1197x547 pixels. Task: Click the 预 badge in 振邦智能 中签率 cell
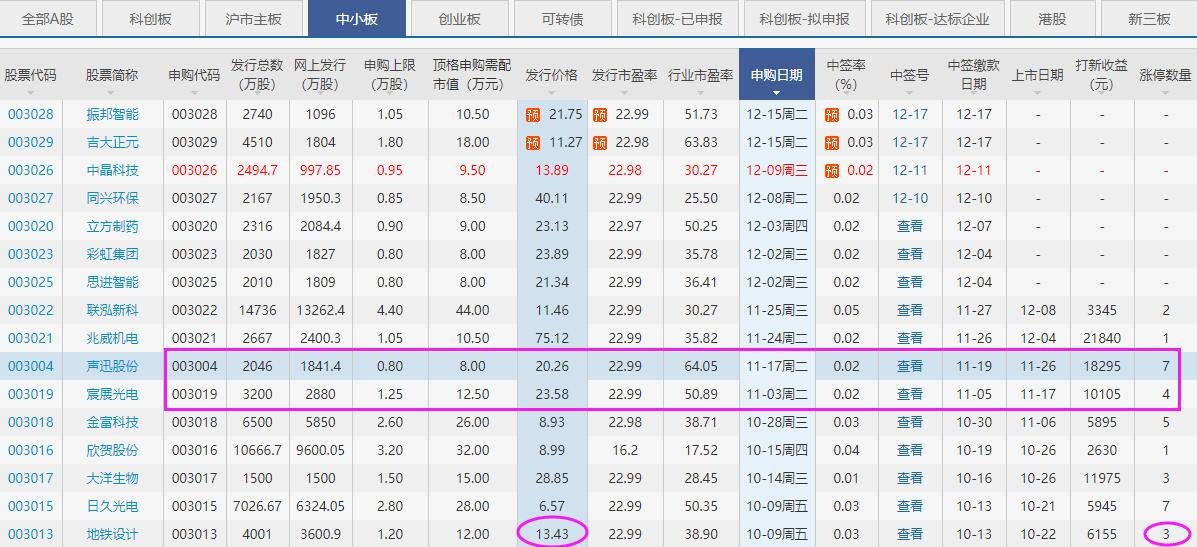click(x=831, y=114)
